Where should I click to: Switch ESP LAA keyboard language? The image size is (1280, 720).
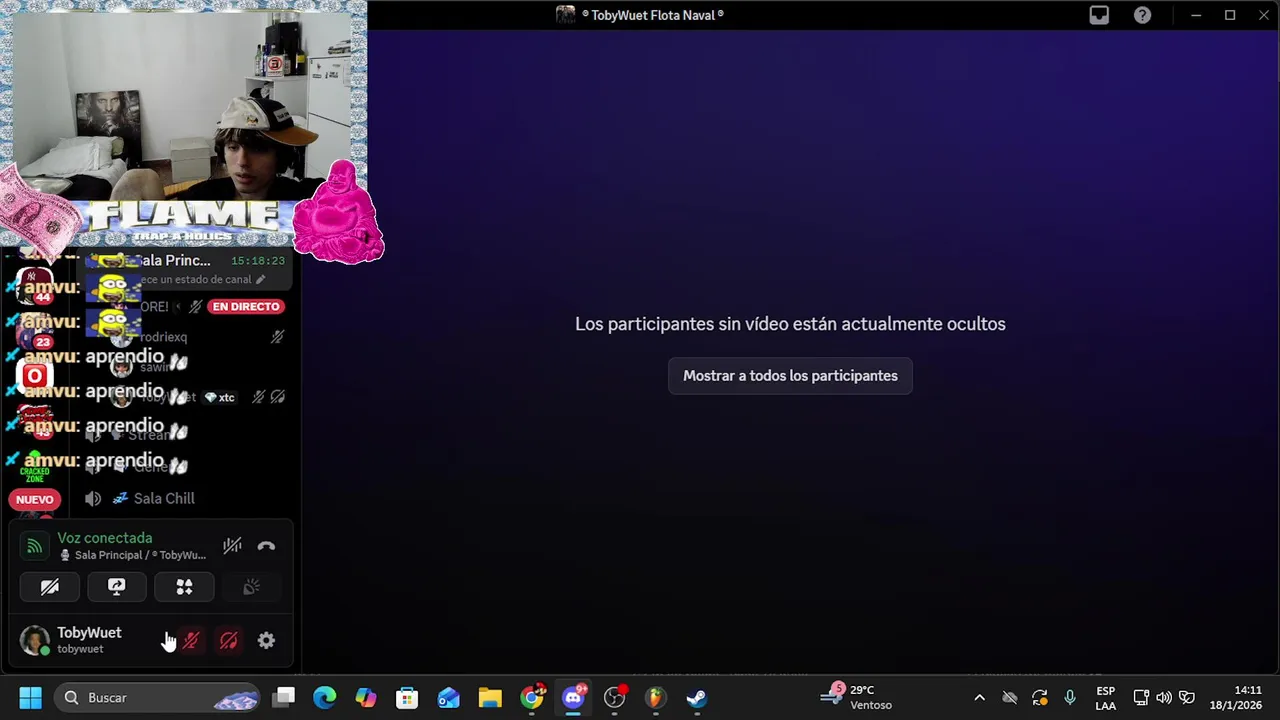click(x=1105, y=698)
